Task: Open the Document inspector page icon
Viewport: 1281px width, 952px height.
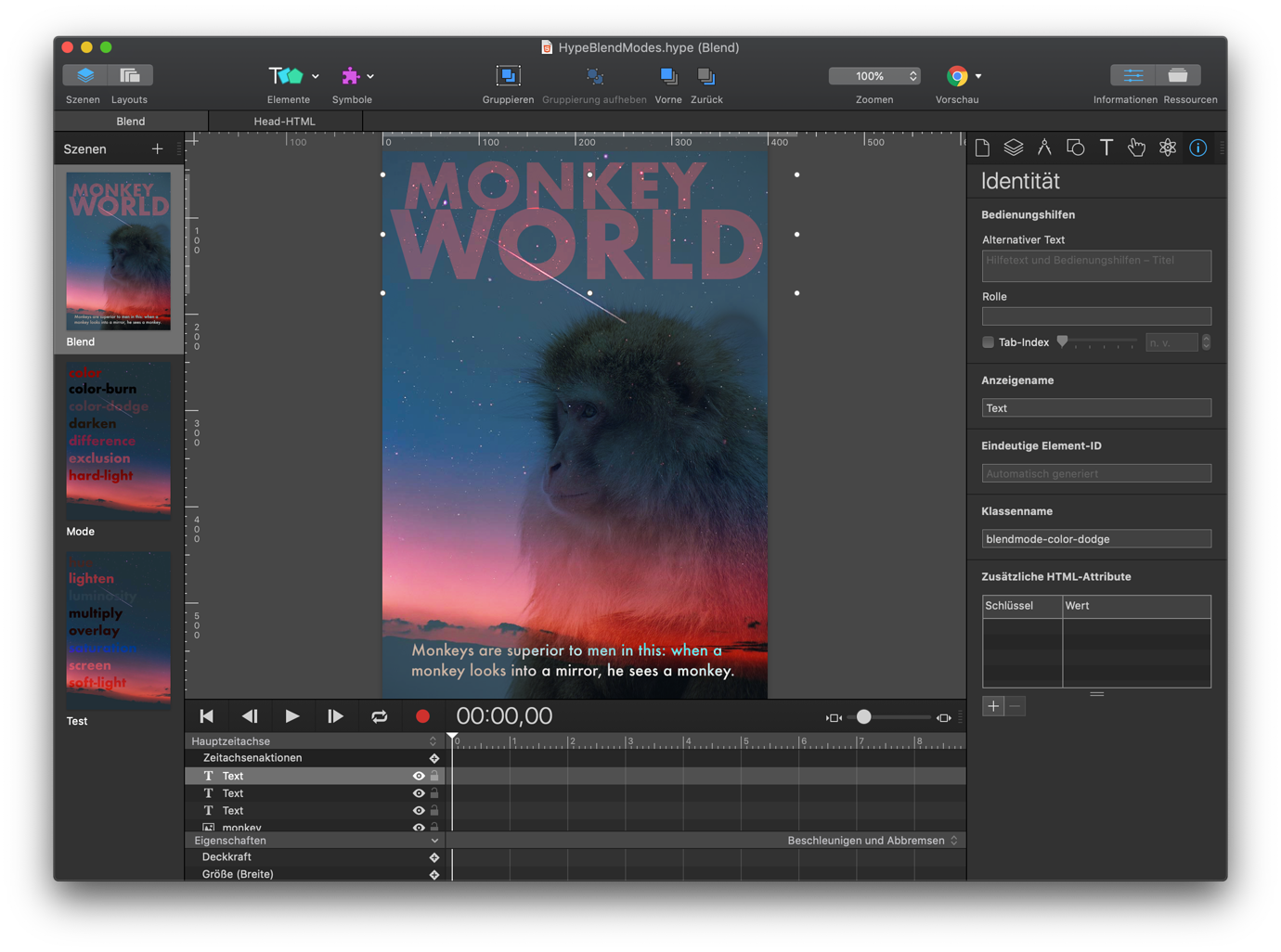Action: coord(982,148)
